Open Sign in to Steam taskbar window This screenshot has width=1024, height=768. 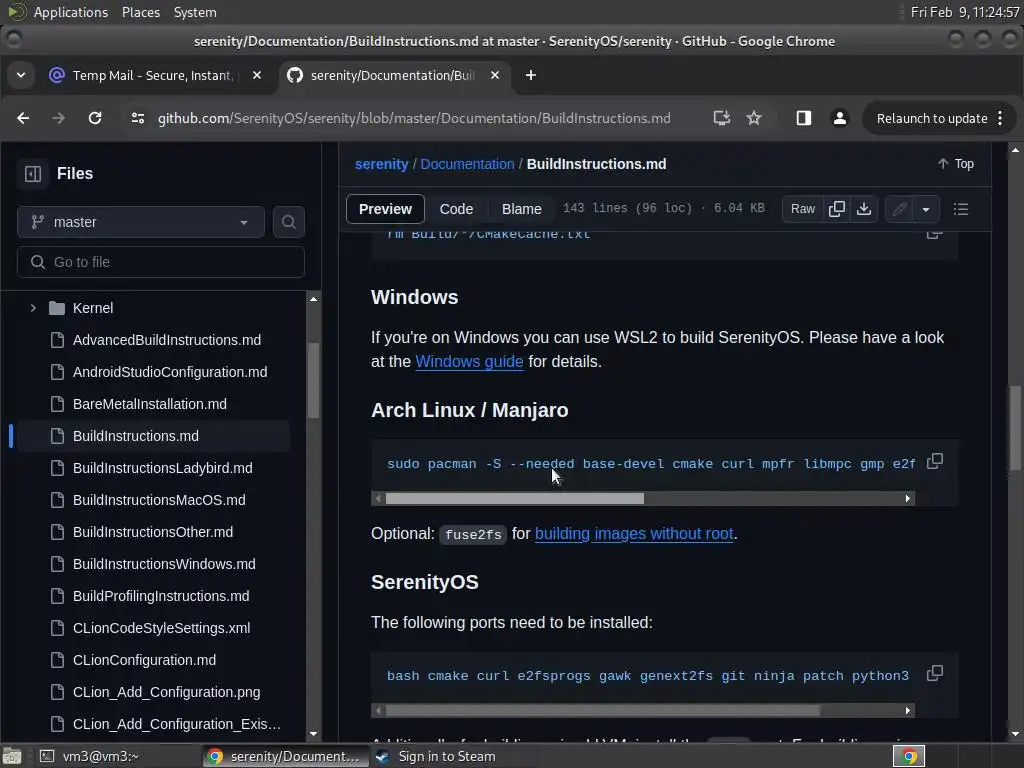pyautogui.click(x=447, y=756)
